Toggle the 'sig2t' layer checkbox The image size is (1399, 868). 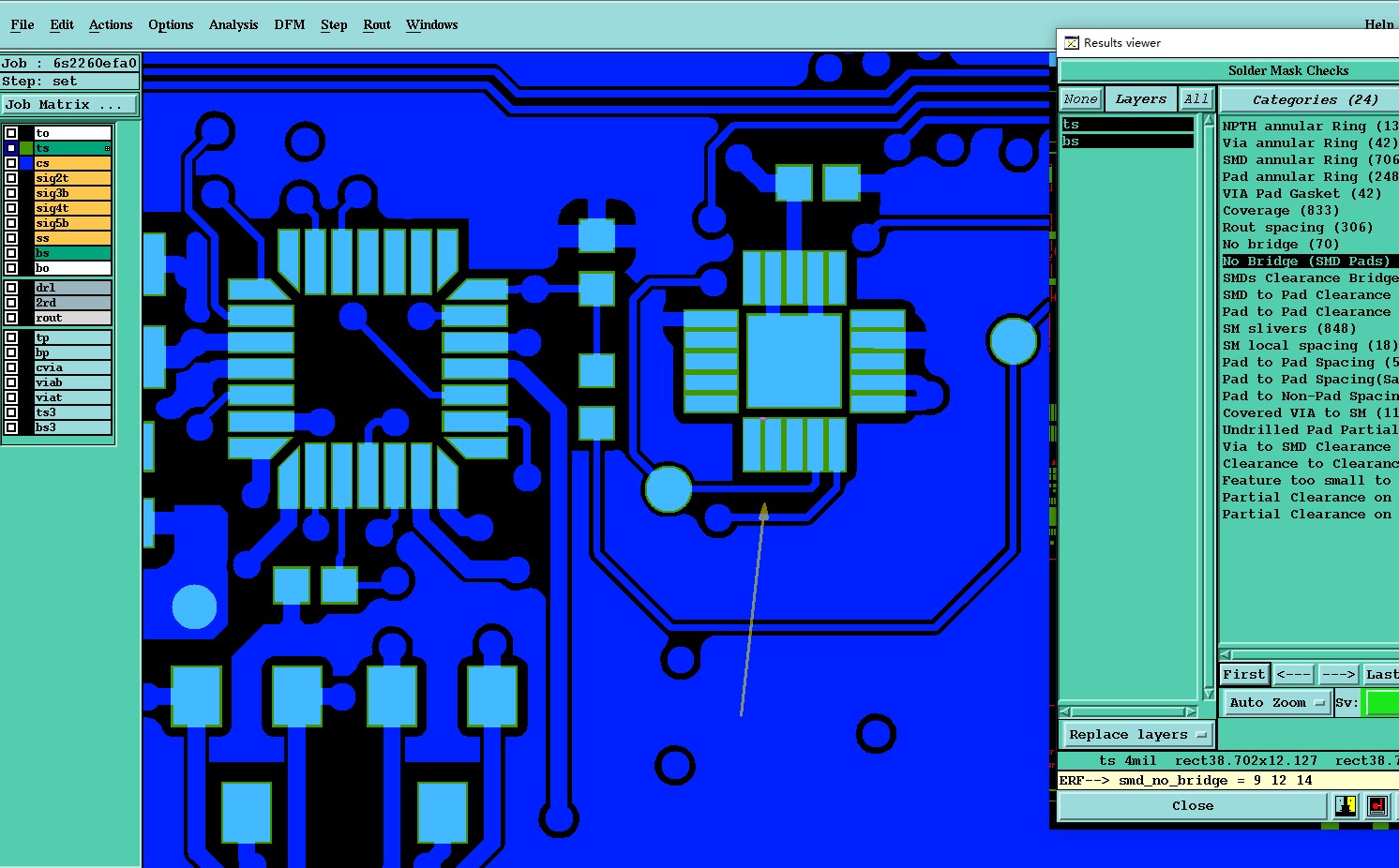(11, 178)
